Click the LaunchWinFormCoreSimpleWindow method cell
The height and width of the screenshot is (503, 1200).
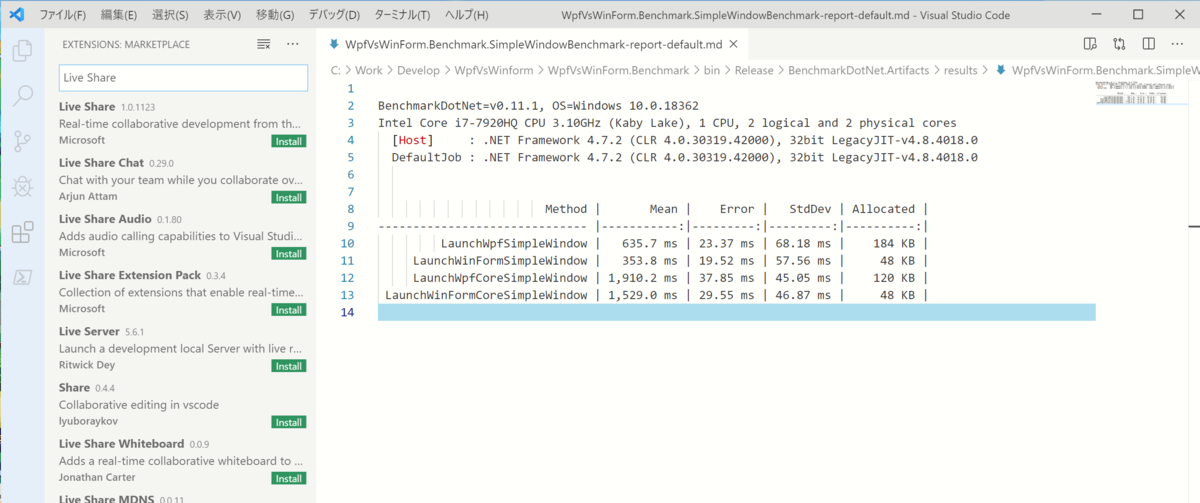pyautogui.click(x=486, y=295)
